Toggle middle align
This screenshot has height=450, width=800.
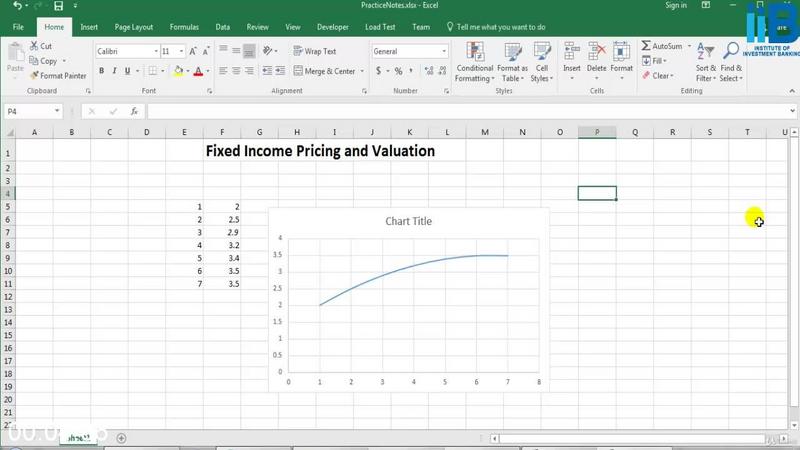(x=236, y=51)
